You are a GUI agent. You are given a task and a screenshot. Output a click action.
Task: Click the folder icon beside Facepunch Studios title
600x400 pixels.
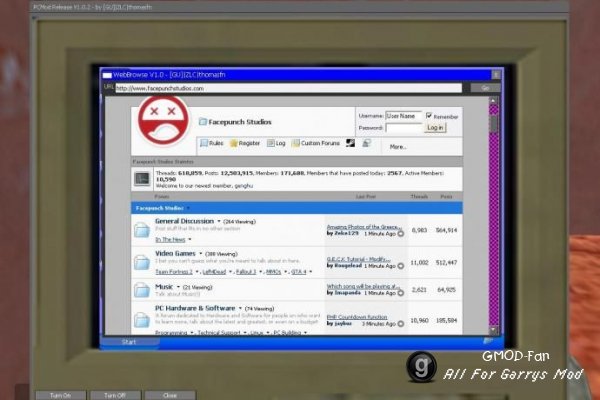[203, 122]
